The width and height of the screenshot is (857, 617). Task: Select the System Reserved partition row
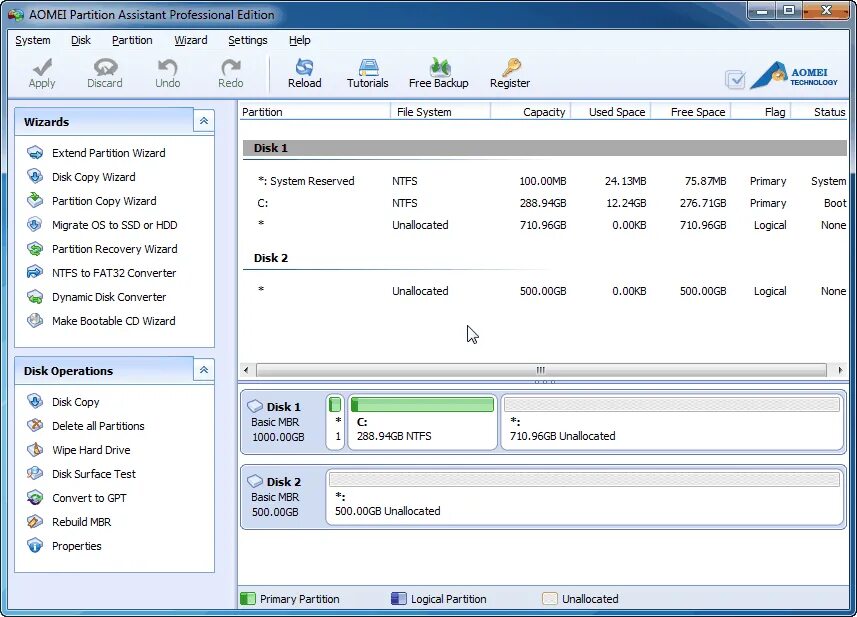pyautogui.click(x=544, y=181)
